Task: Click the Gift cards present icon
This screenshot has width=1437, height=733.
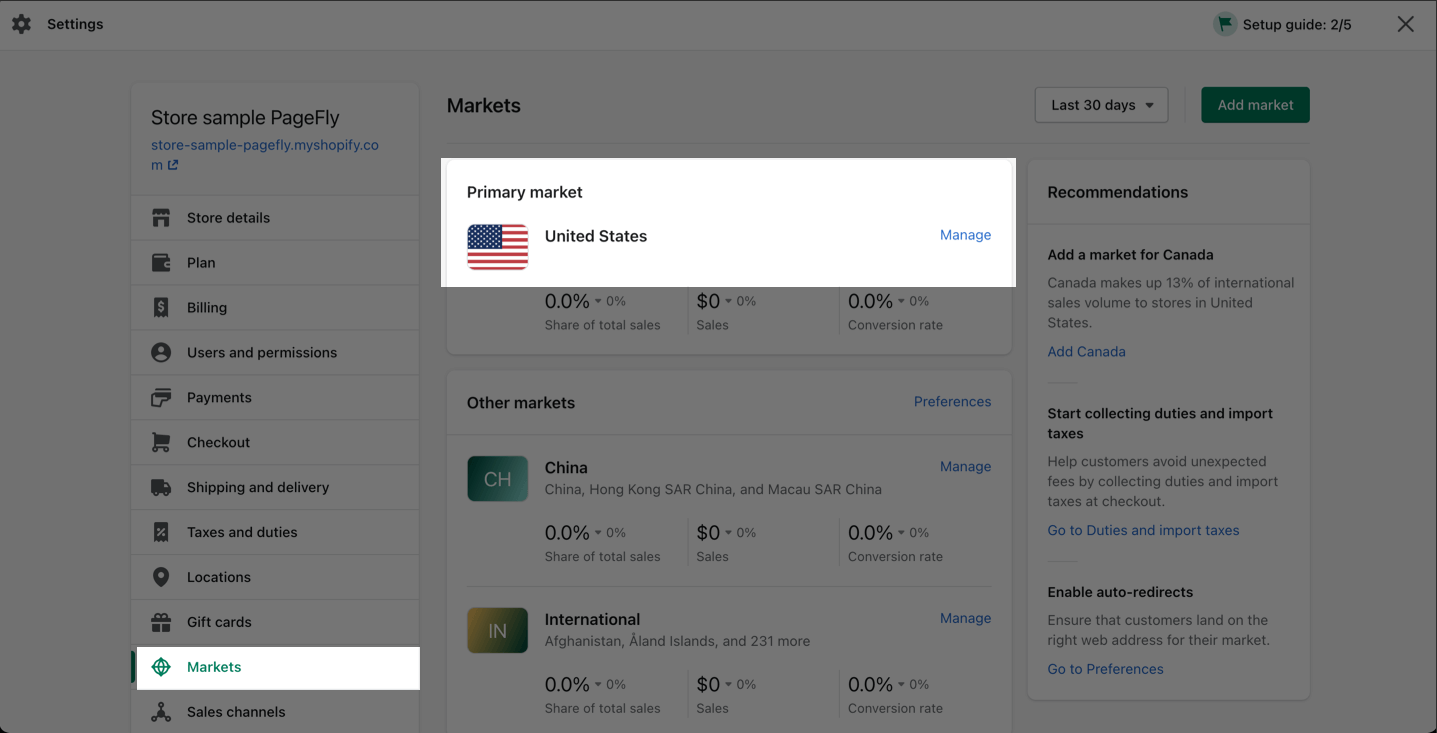Action: (x=161, y=622)
